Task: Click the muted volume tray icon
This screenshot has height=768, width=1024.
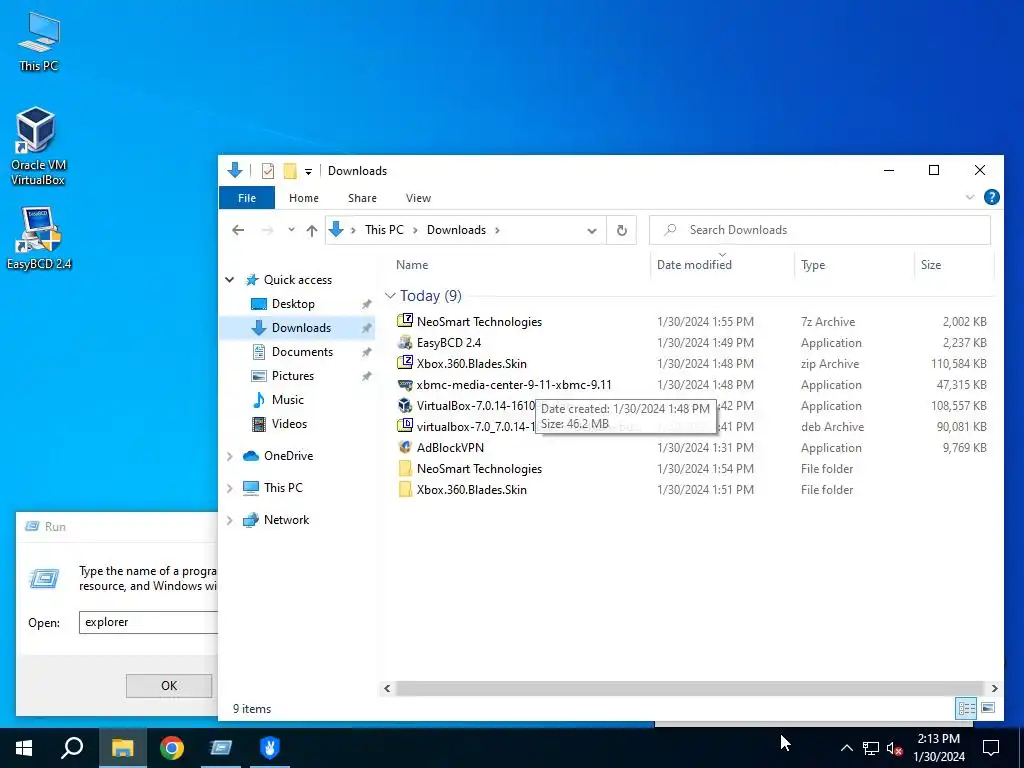Action: 895,748
